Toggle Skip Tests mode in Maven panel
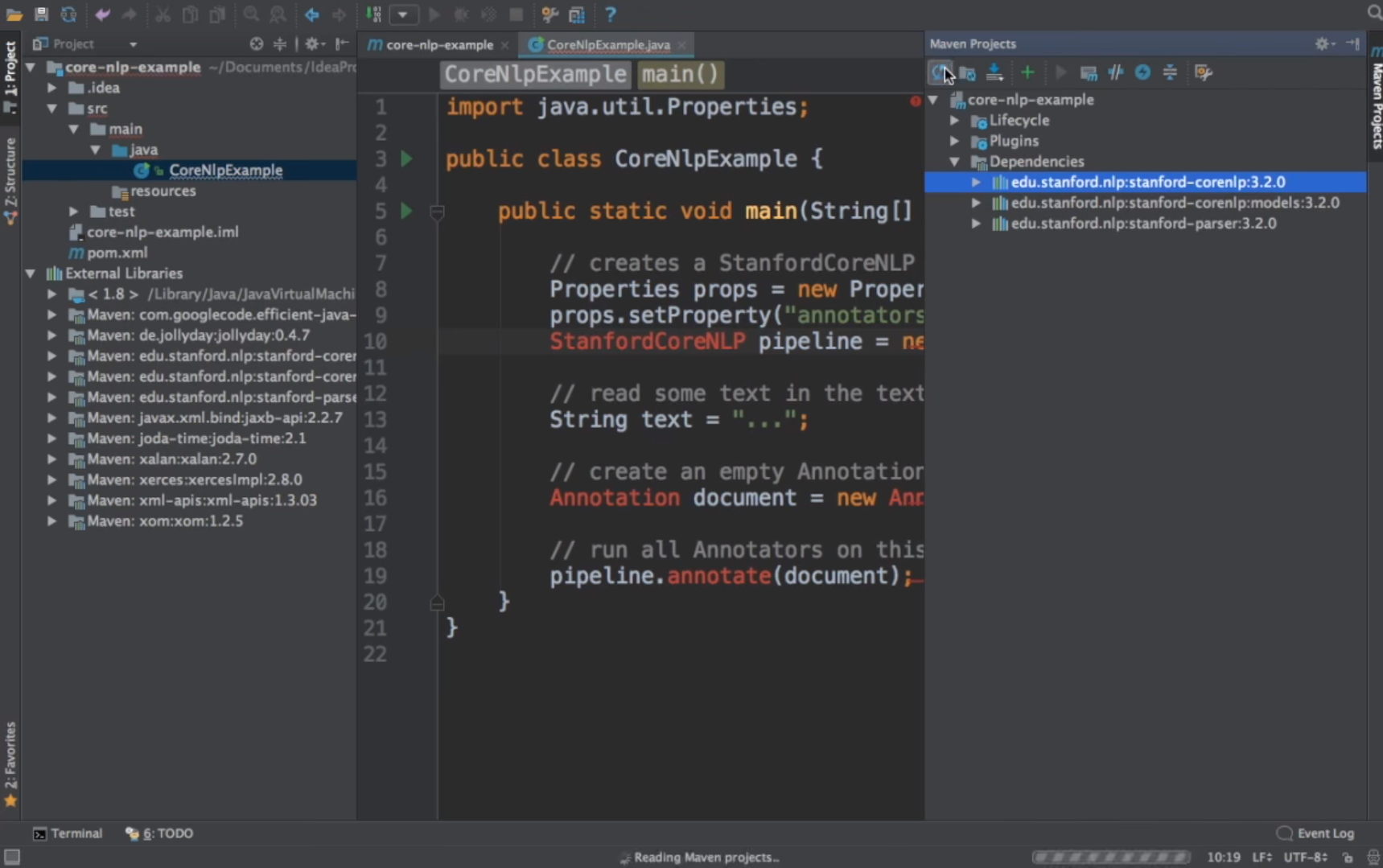The height and width of the screenshot is (868, 1383). pos(1142,72)
